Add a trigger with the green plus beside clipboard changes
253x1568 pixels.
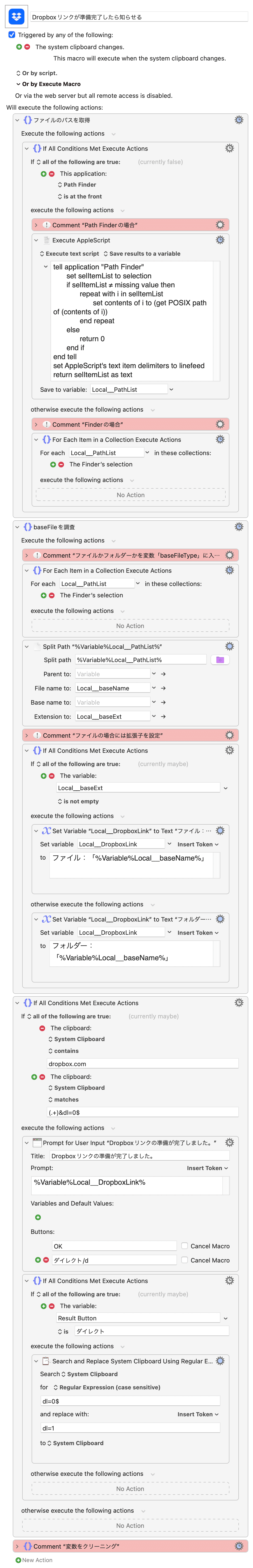[19, 47]
